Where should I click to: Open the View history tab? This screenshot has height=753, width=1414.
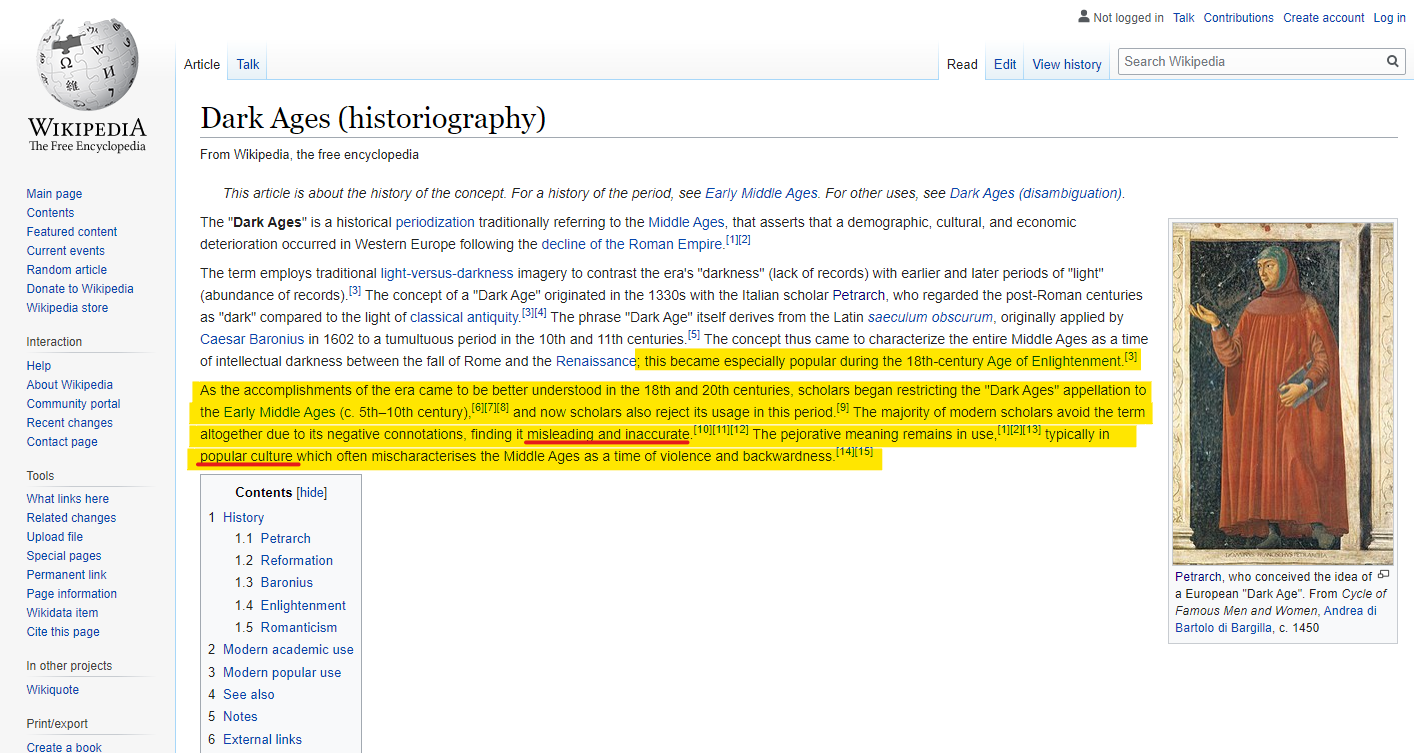click(x=1067, y=64)
